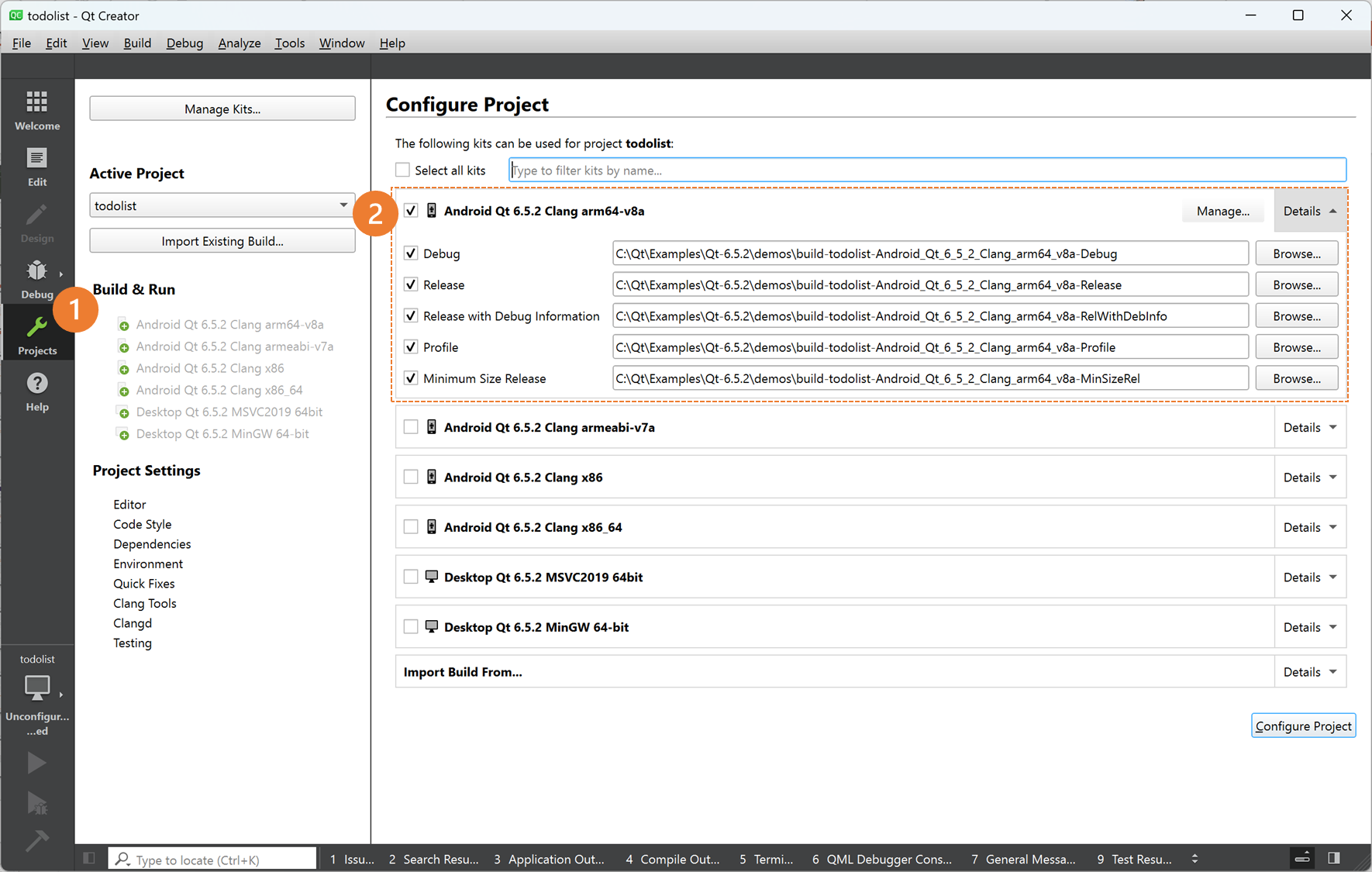Click the green Run button
This screenshot has height=872, width=1372.
(x=36, y=763)
